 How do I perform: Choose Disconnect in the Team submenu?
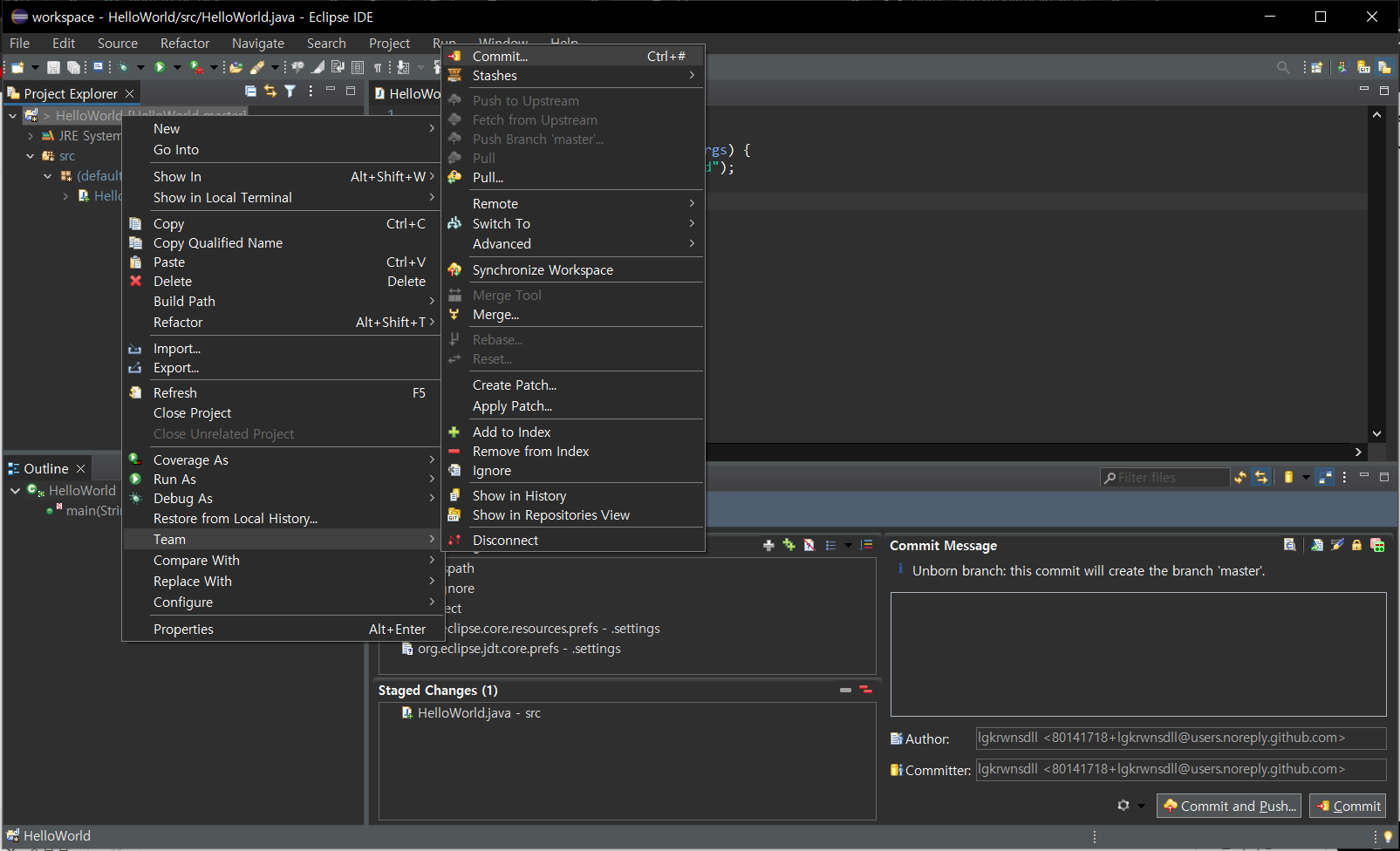click(573, 541)
